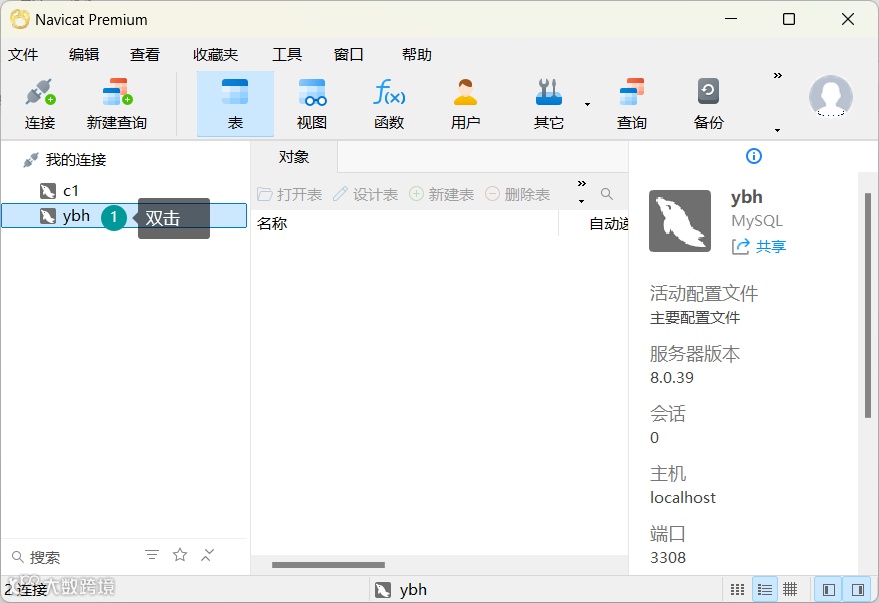Click the info panel vertical scrollbar
The height and width of the screenshot is (603, 879).
click(868, 305)
